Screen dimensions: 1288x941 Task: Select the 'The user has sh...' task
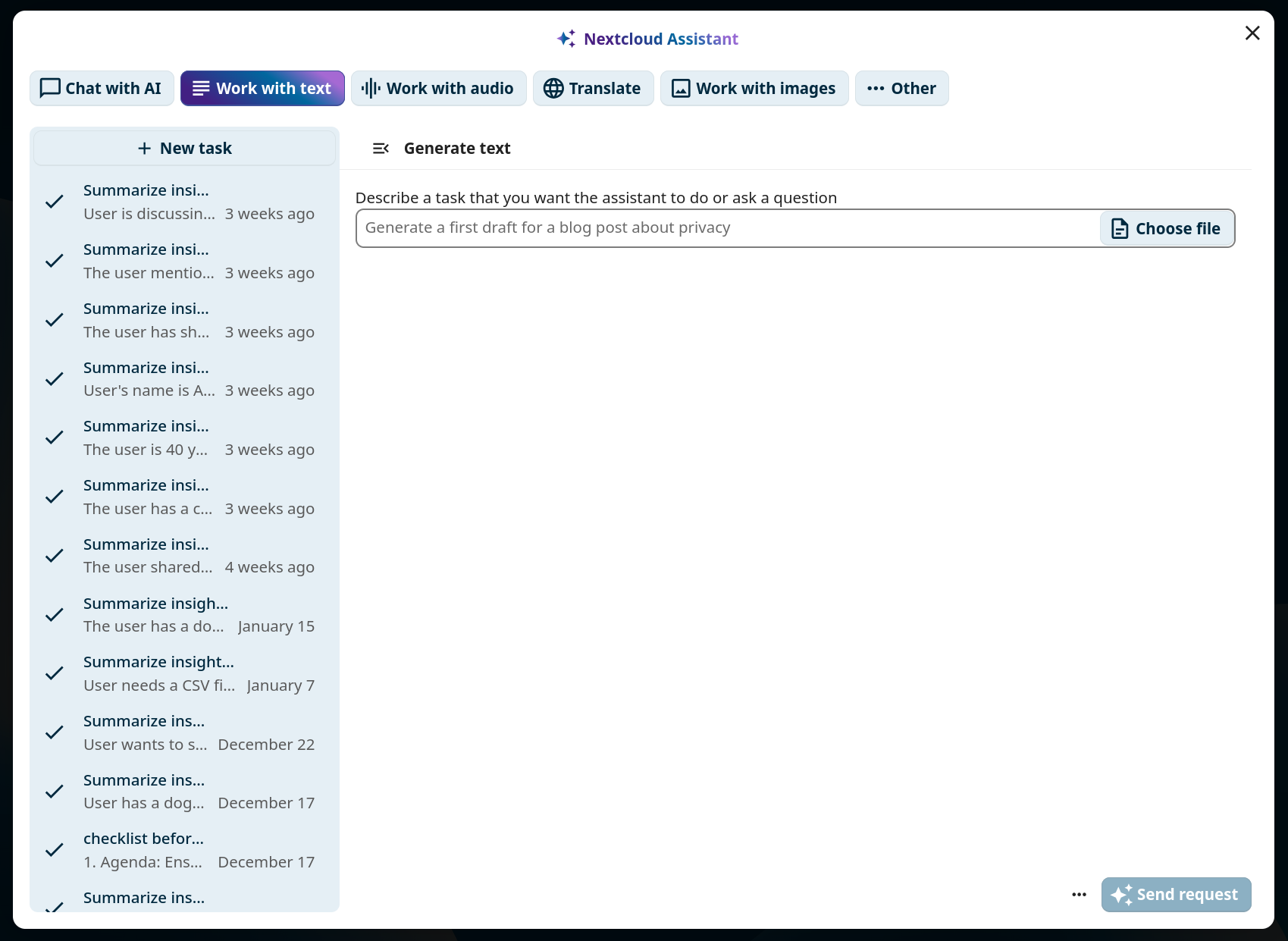point(184,320)
